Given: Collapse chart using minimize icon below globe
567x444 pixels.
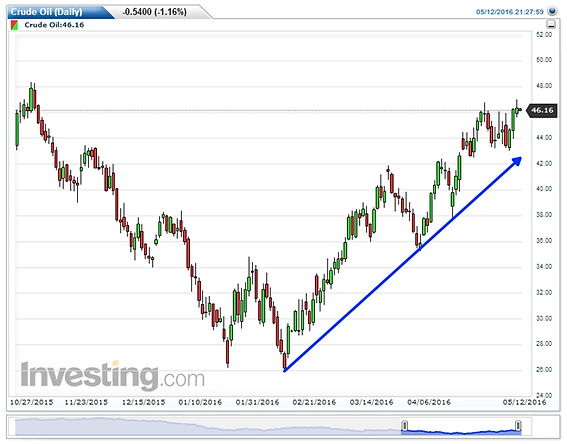Looking at the screenshot, I should point(551,25).
